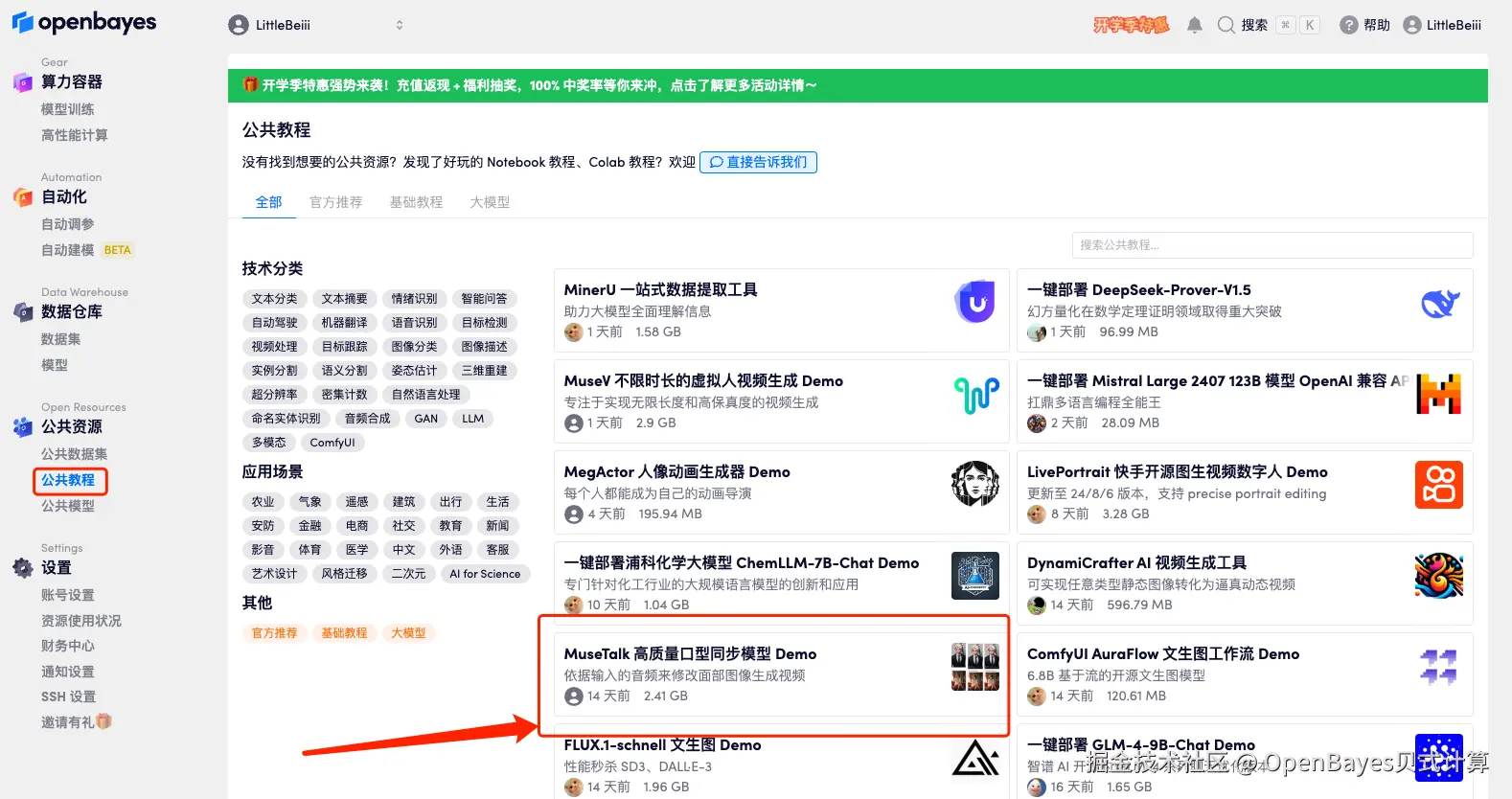Select the orange 大模型 tag
The height and width of the screenshot is (799, 1512).
pos(408,633)
